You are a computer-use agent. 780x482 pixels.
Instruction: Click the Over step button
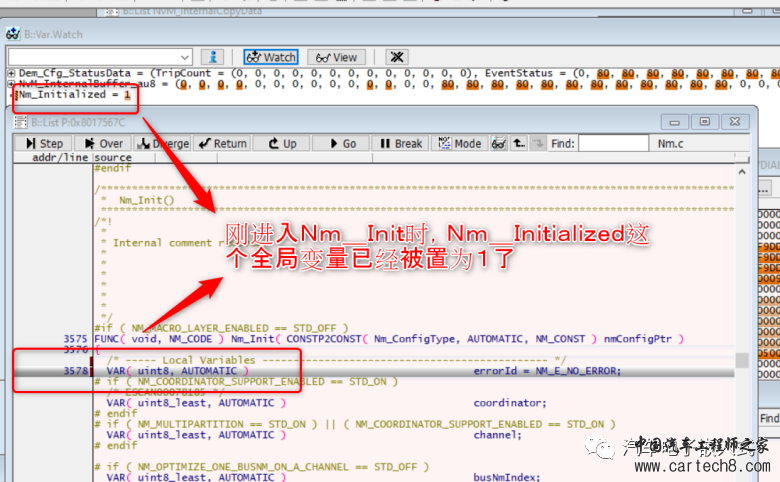tap(102, 143)
